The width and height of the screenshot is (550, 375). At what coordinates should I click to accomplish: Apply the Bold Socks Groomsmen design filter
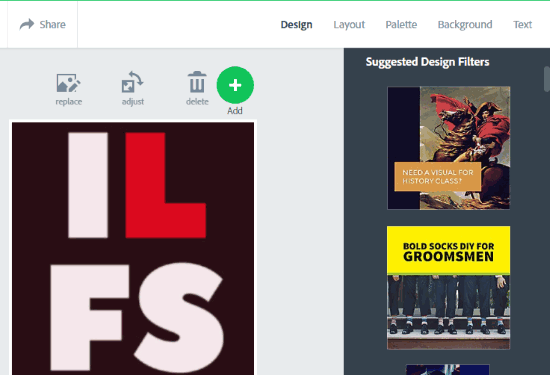(x=449, y=288)
